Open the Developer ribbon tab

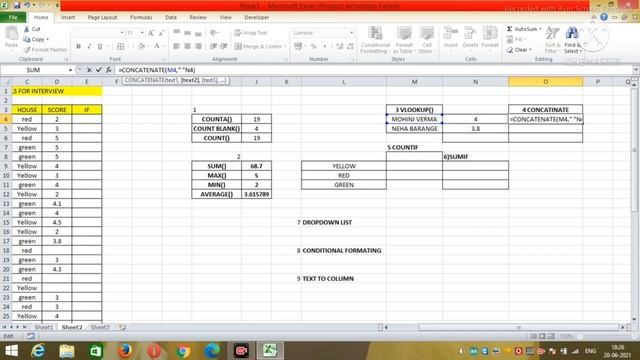[x=257, y=18]
